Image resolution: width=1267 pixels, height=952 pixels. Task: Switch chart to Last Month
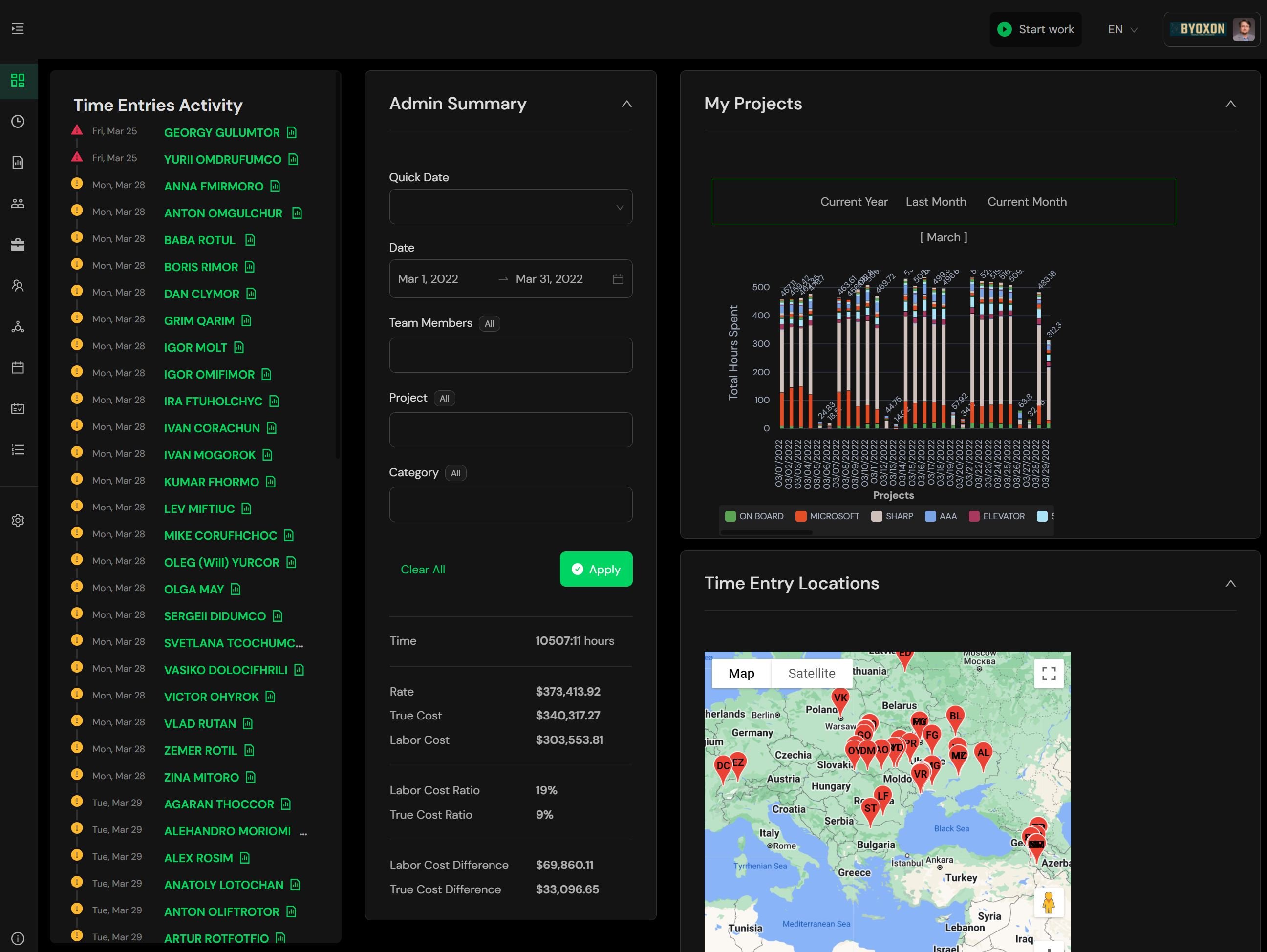[x=935, y=202]
